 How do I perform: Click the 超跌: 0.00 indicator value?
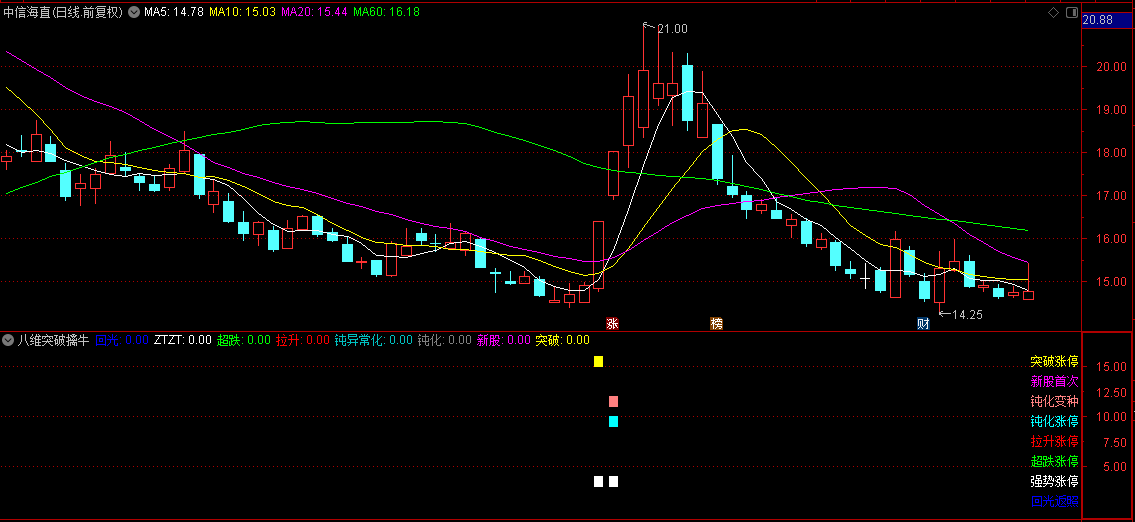(x=244, y=340)
